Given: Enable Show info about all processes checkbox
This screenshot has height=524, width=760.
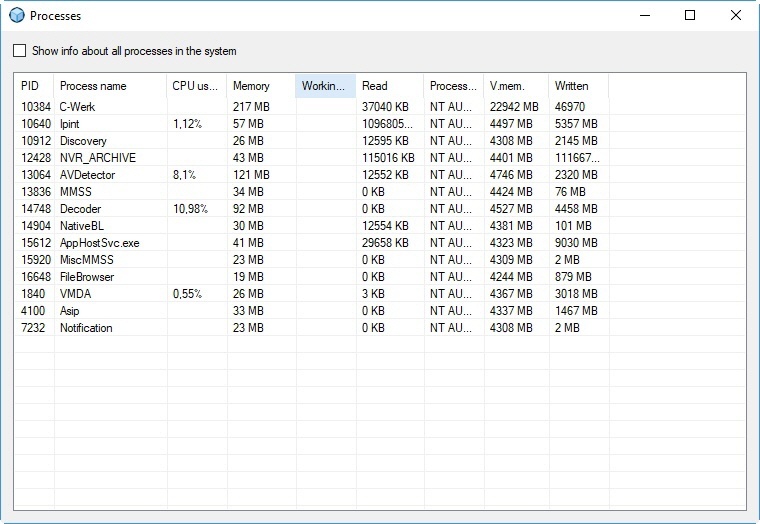Looking at the screenshot, I should pyautogui.click(x=20, y=51).
